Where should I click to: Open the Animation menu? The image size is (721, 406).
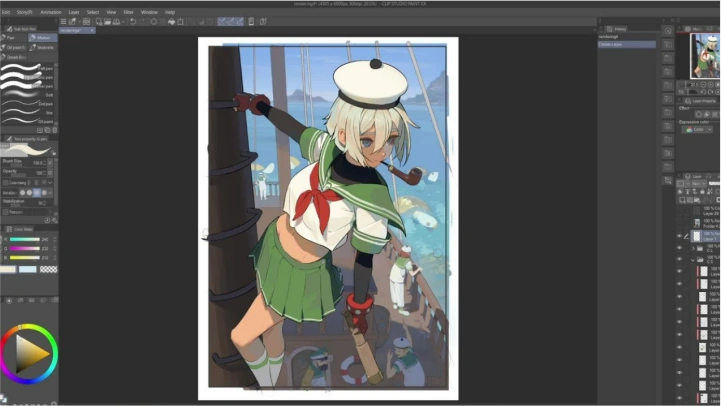[51, 12]
